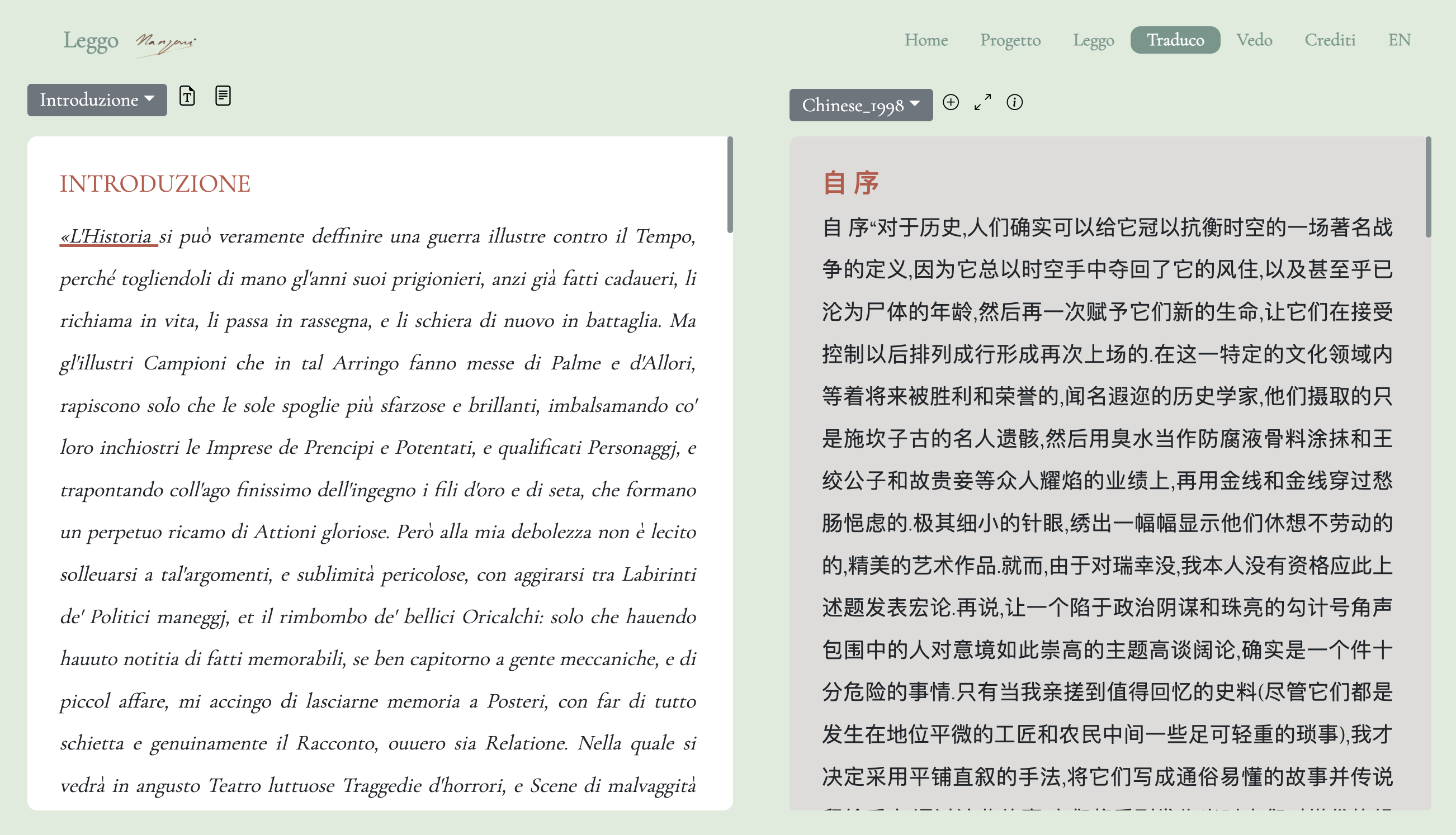Open the Leggo menu item
The image size is (1456, 835).
pos(1094,40)
